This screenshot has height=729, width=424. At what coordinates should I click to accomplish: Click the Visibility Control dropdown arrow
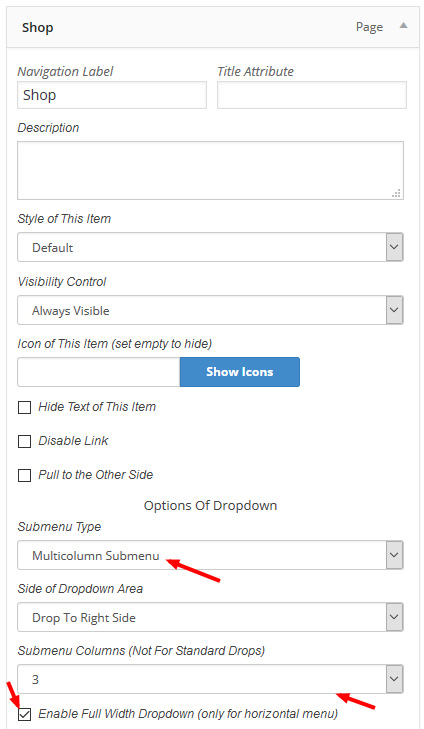click(x=394, y=310)
